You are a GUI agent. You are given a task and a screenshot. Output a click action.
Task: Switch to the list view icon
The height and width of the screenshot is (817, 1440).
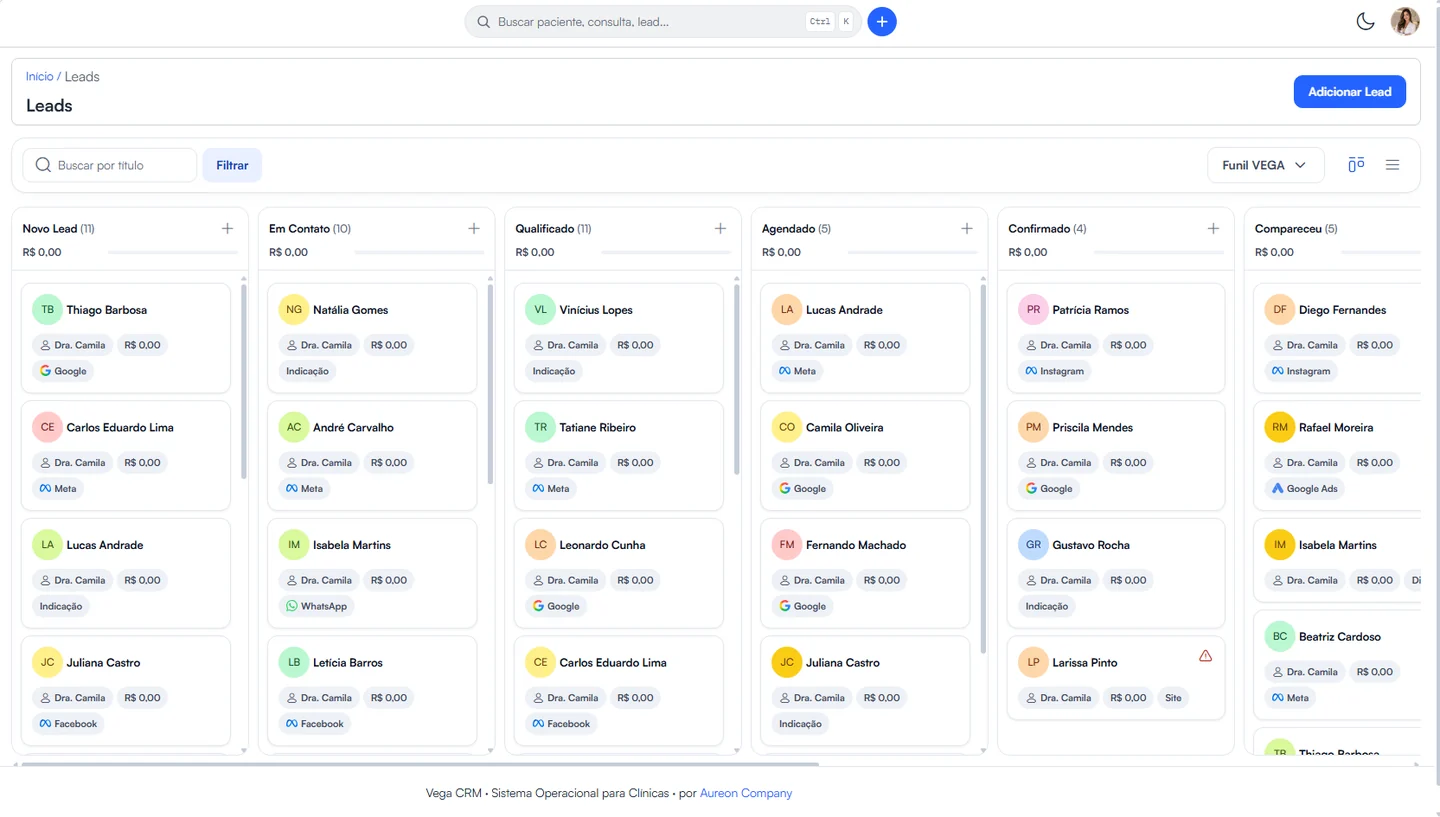coord(1392,165)
